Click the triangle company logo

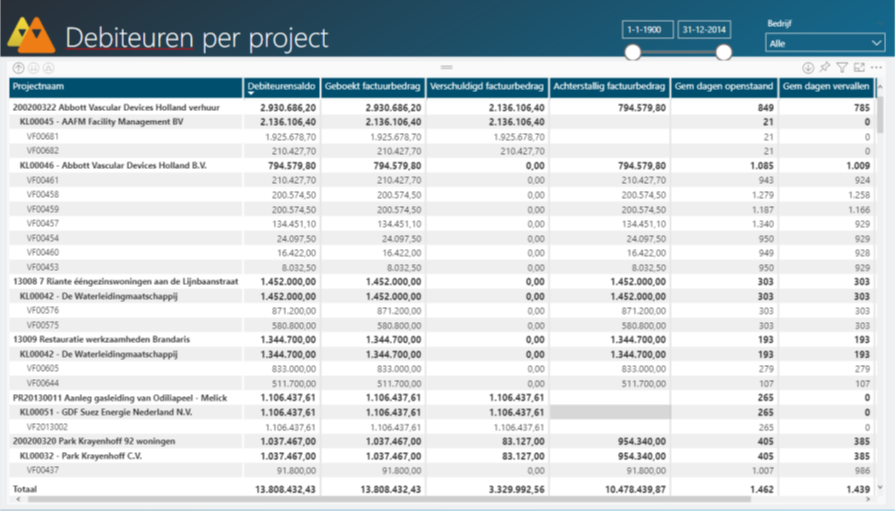[31, 34]
